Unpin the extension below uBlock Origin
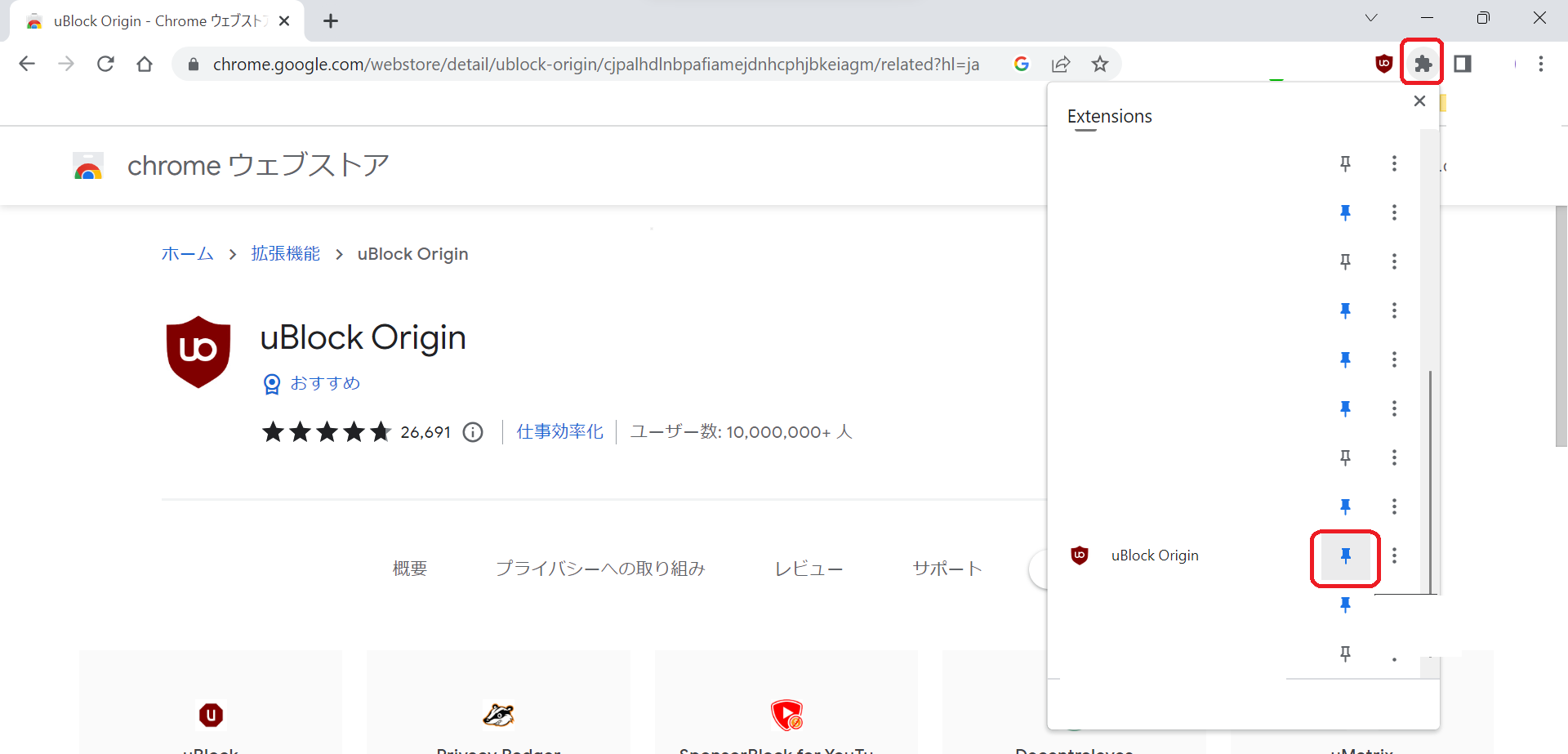 coord(1345,605)
